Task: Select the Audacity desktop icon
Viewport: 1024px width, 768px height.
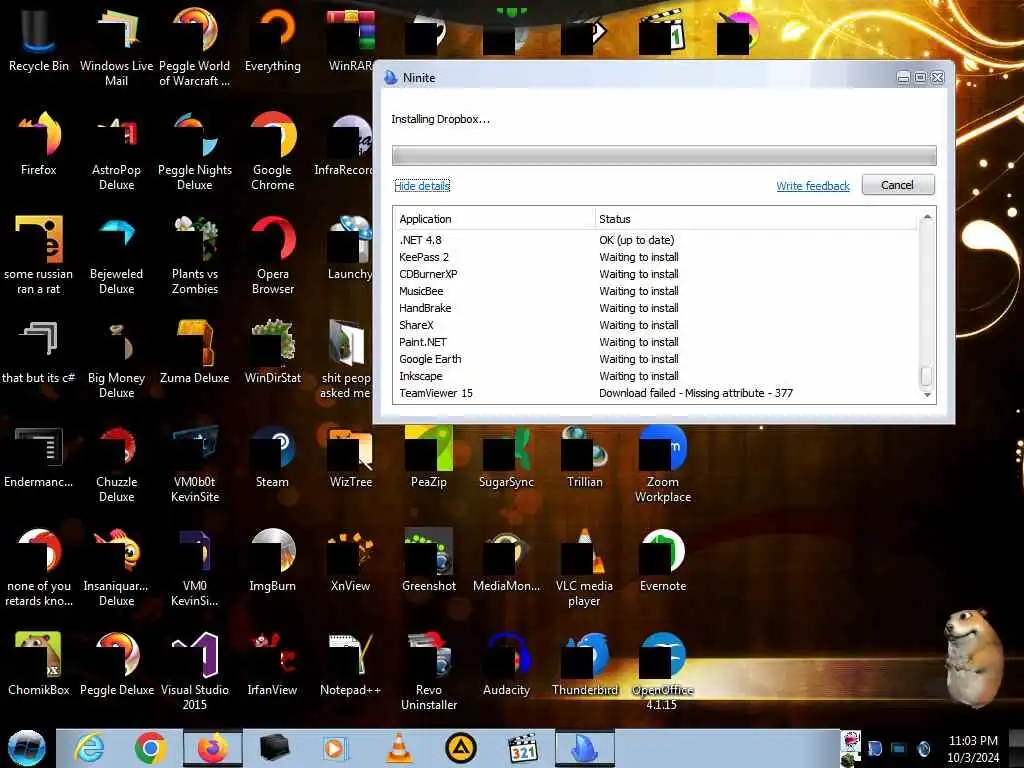Action: (507, 665)
